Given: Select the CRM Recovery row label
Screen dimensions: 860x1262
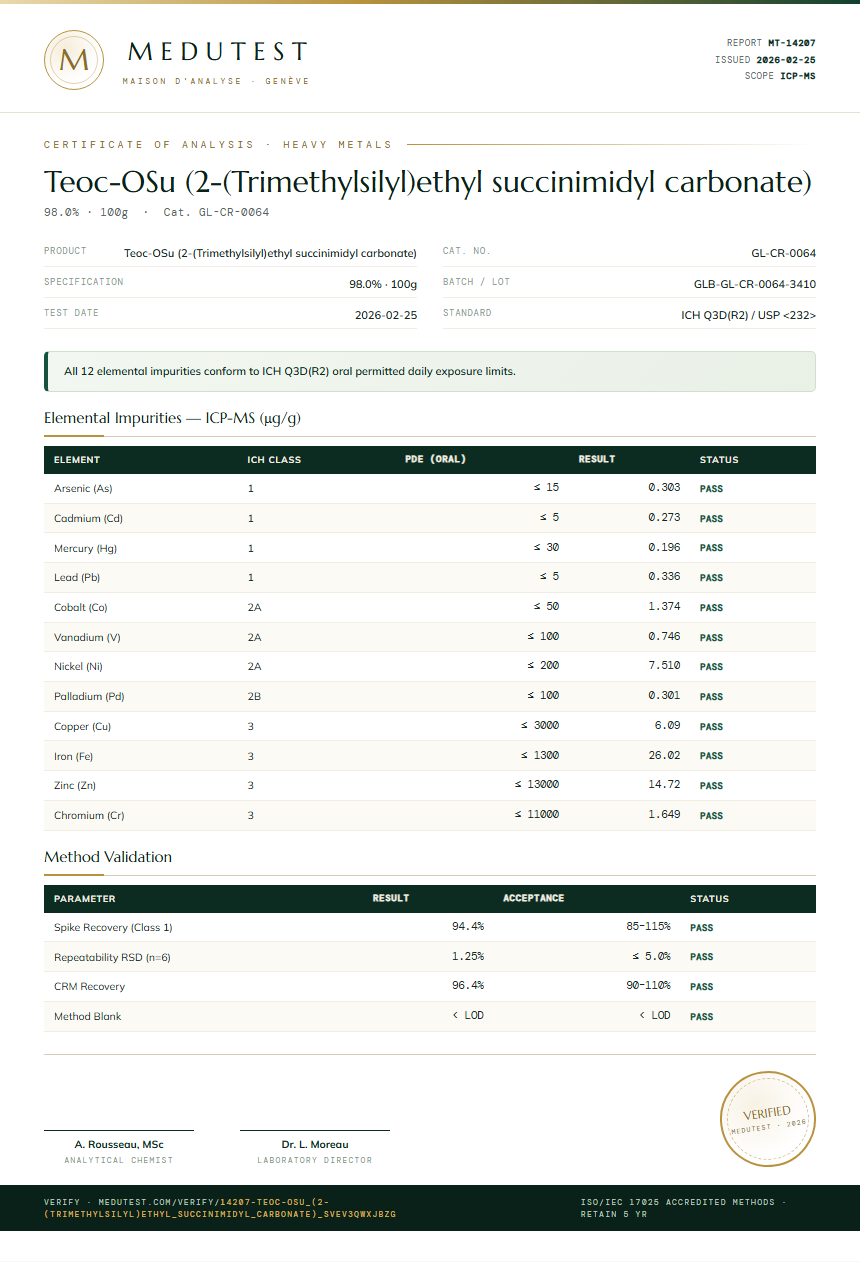Looking at the screenshot, I should 89,987.
